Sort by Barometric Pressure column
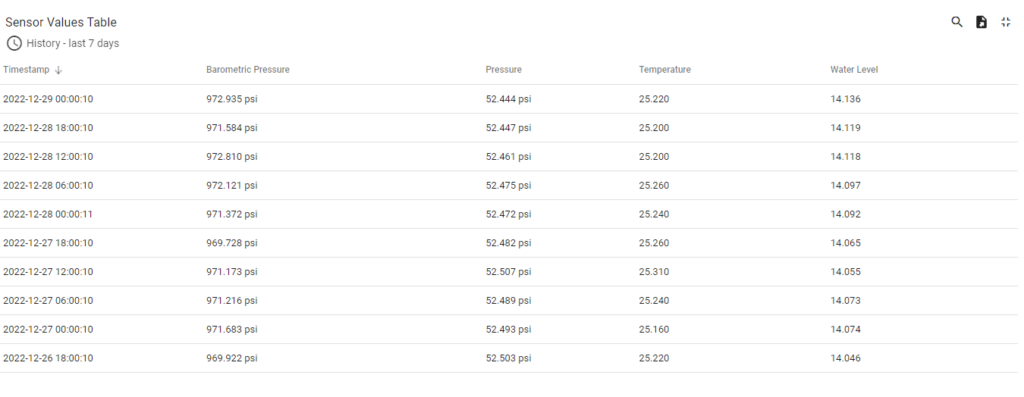This screenshot has width=1024, height=397. pos(248,70)
